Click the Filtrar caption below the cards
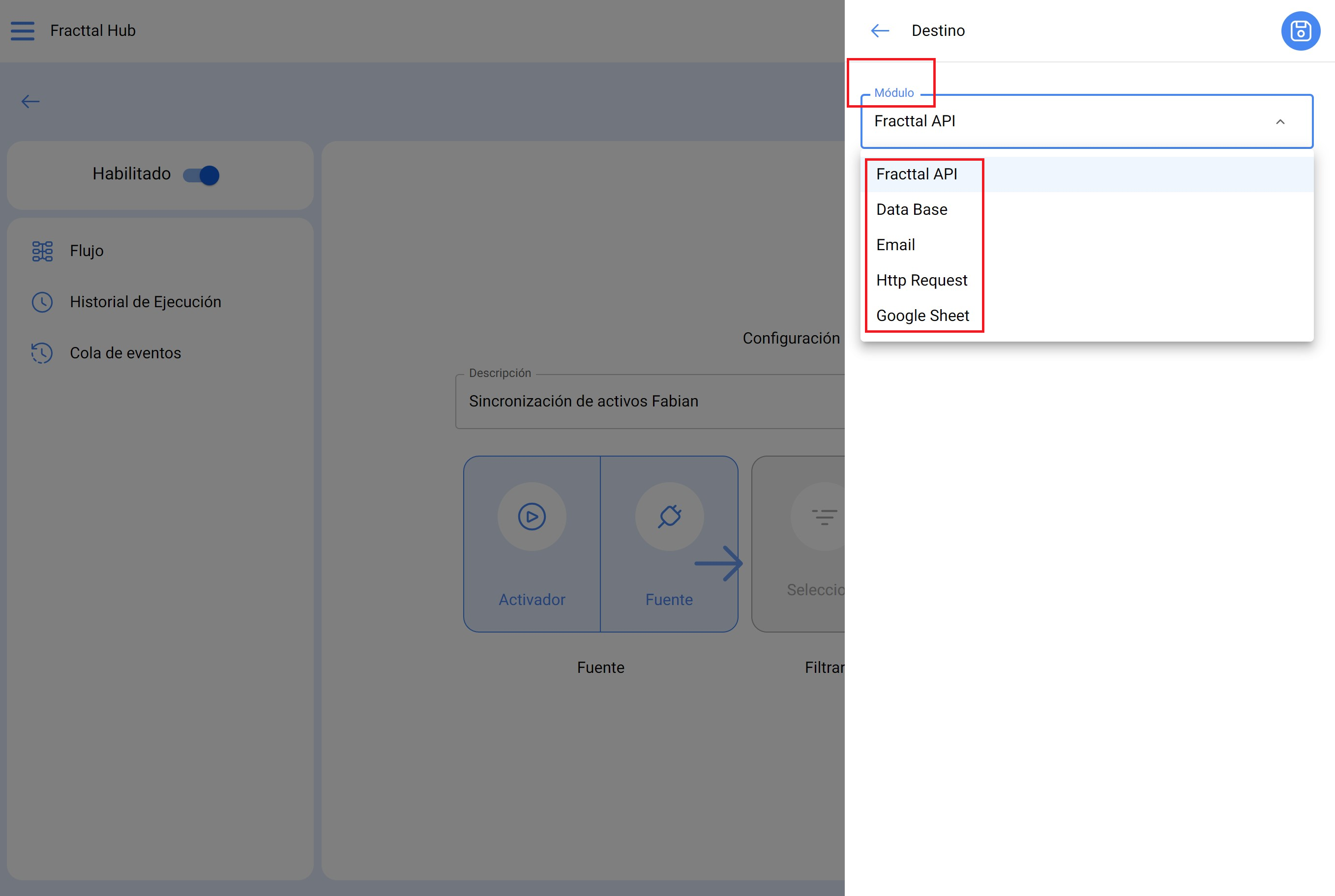The height and width of the screenshot is (896, 1335). 825,667
